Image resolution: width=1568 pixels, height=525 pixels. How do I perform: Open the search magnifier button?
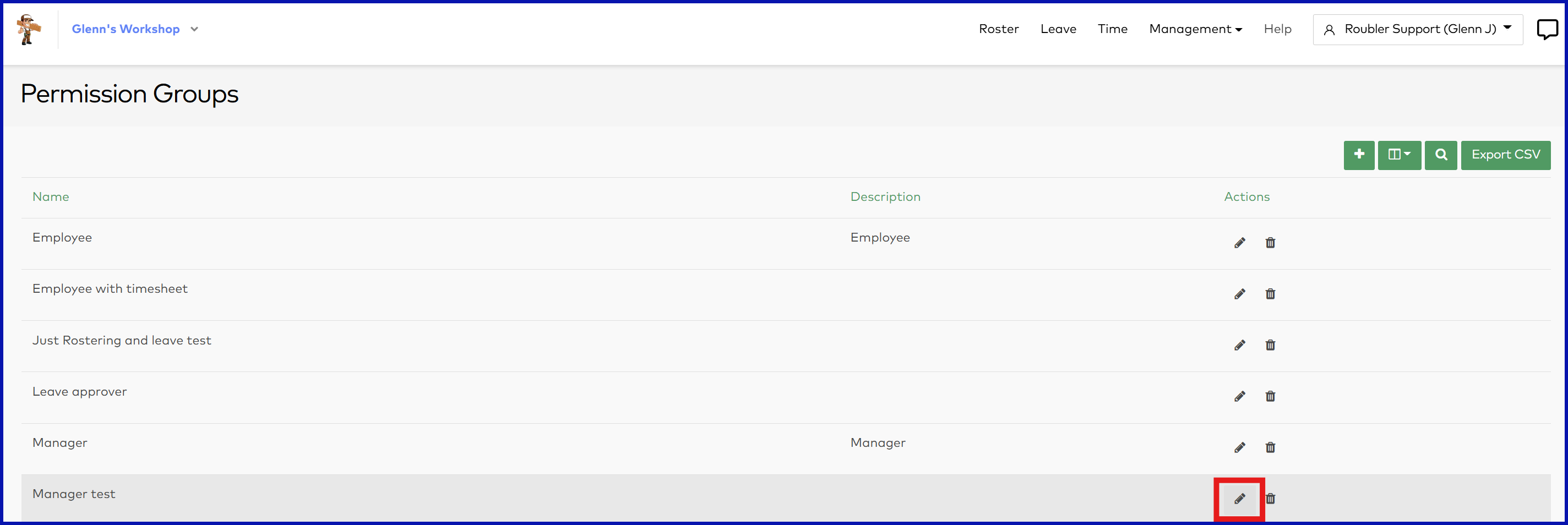[1440, 155]
